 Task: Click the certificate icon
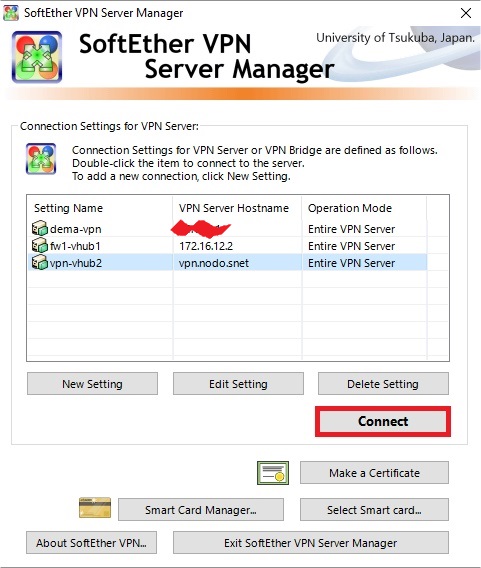pyautogui.click(x=273, y=473)
